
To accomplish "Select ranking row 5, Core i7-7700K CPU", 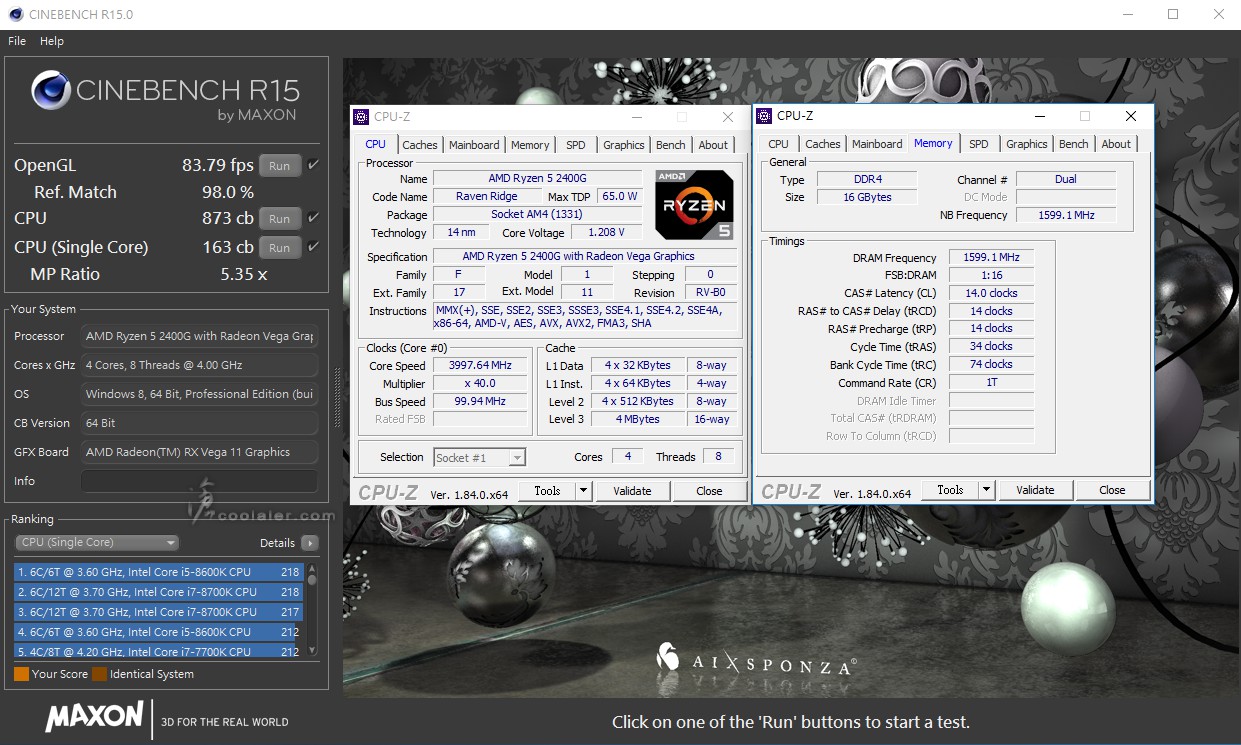I will (159, 651).
